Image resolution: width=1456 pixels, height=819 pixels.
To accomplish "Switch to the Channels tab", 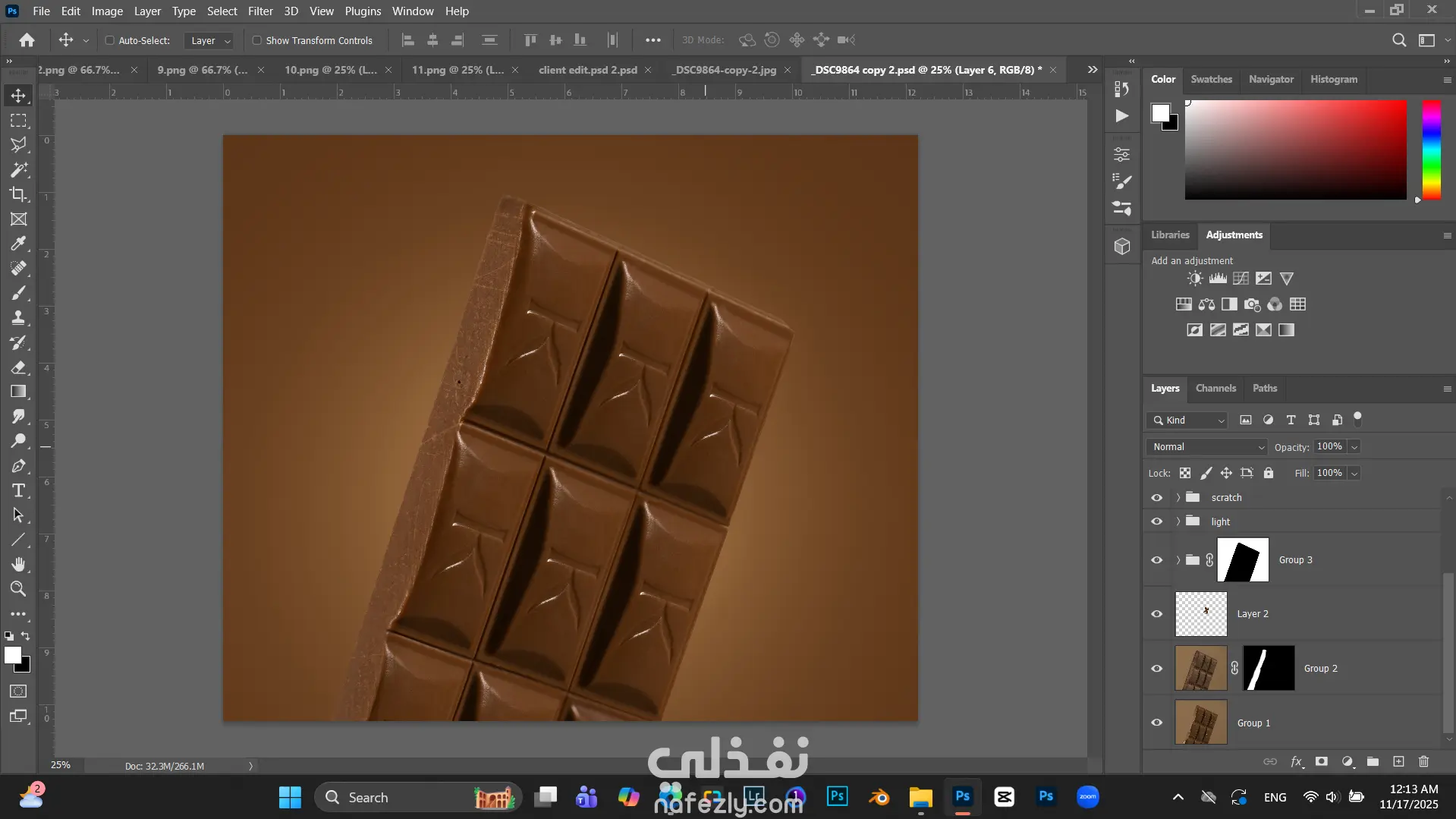I will [x=1215, y=388].
